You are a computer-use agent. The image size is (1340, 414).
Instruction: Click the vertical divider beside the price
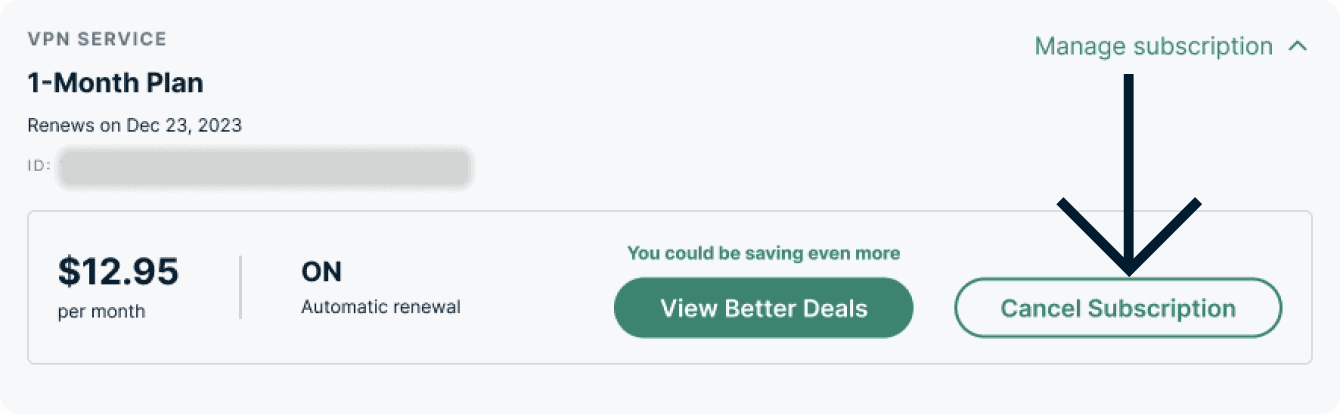pyautogui.click(x=240, y=287)
